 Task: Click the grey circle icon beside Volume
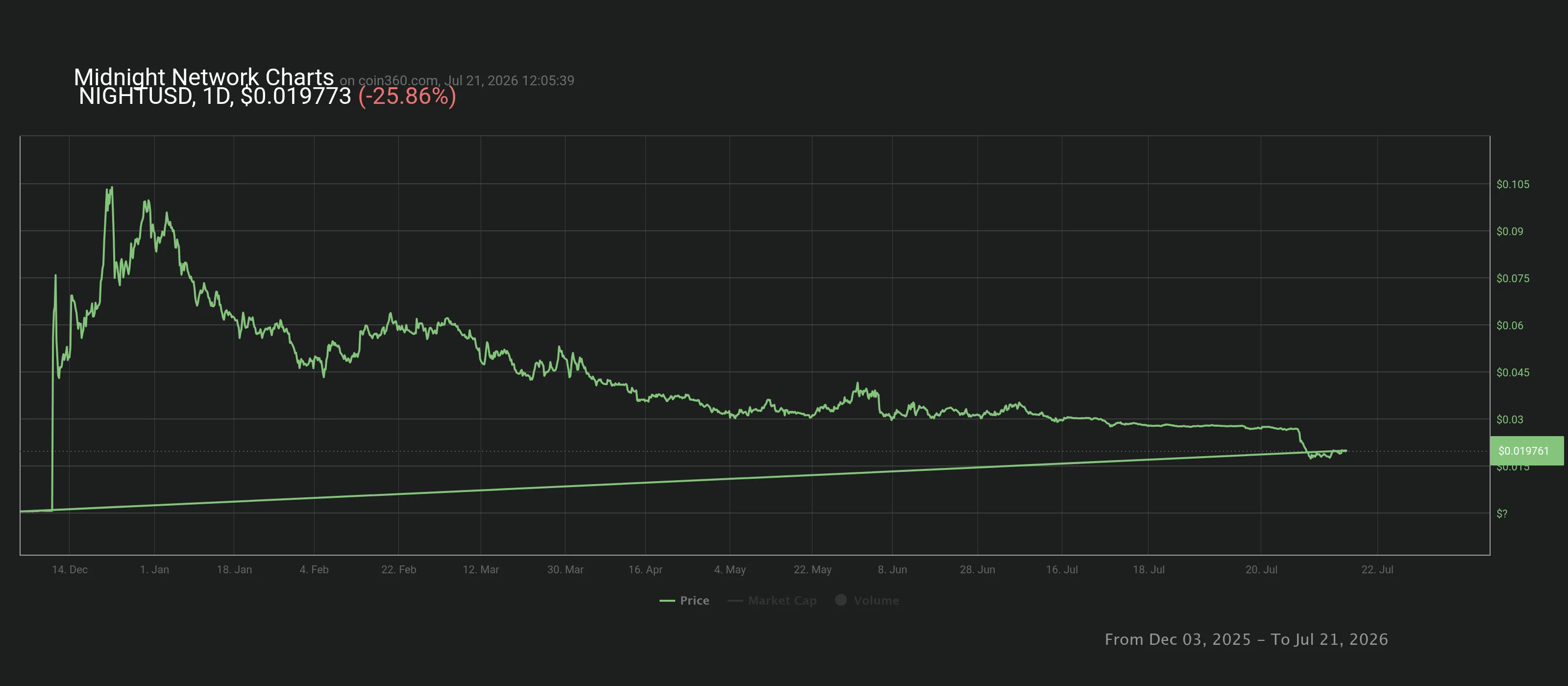tap(841, 600)
